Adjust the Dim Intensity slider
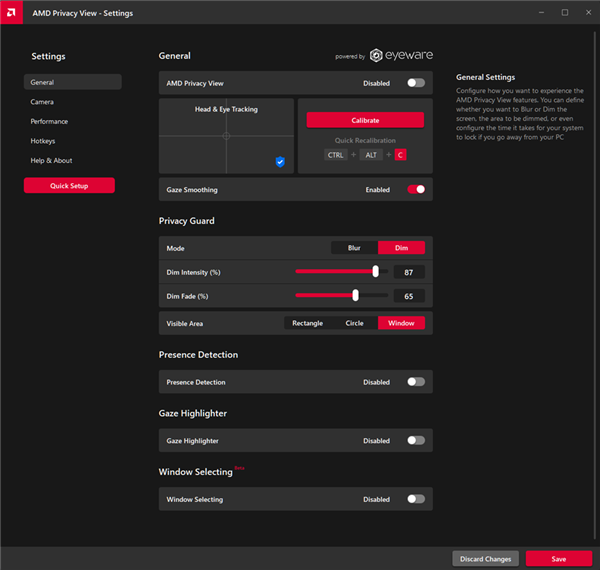This screenshot has width=600, height=570. (376, 271)
